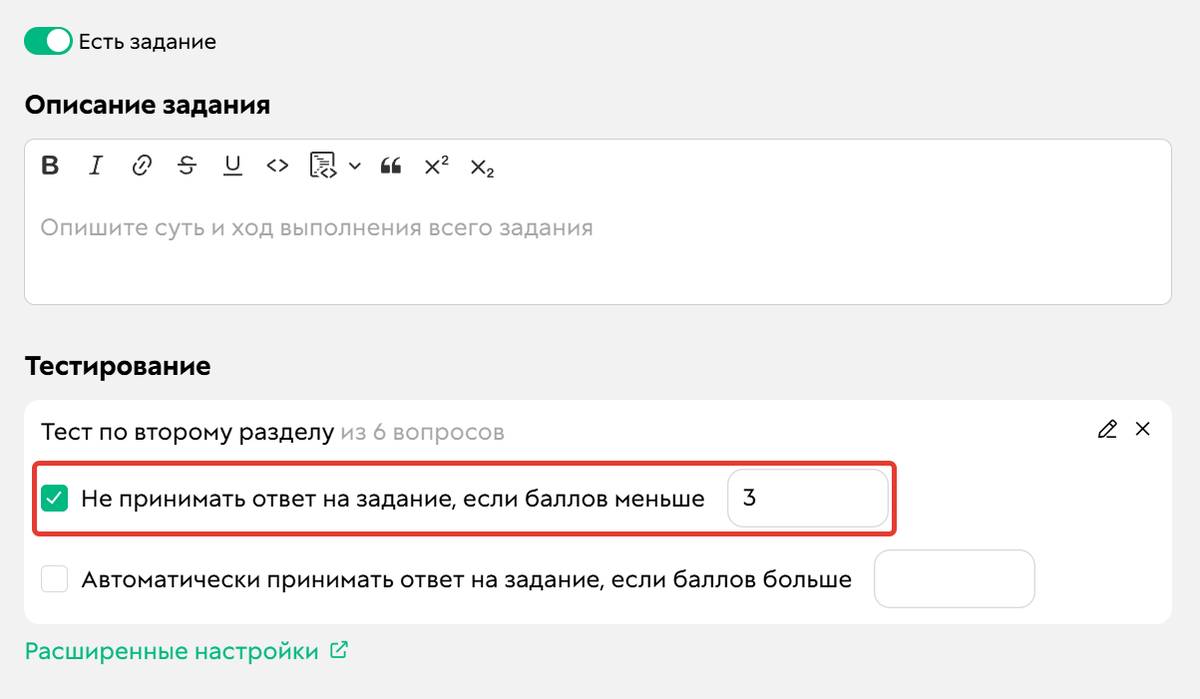
Task: Apply superscript formatting
Action: (x=436, y=166)
